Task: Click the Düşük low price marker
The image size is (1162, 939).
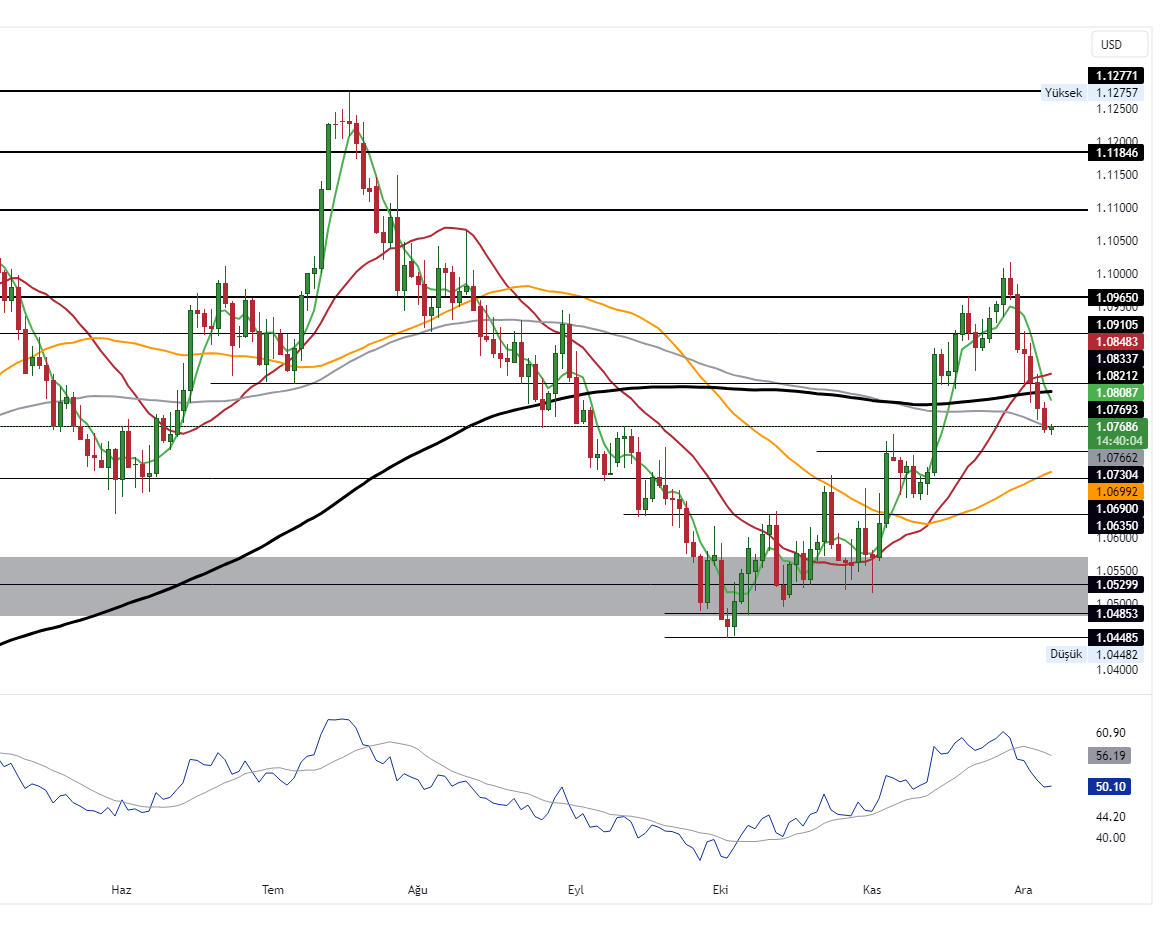Action: [x=1065, y=654]
